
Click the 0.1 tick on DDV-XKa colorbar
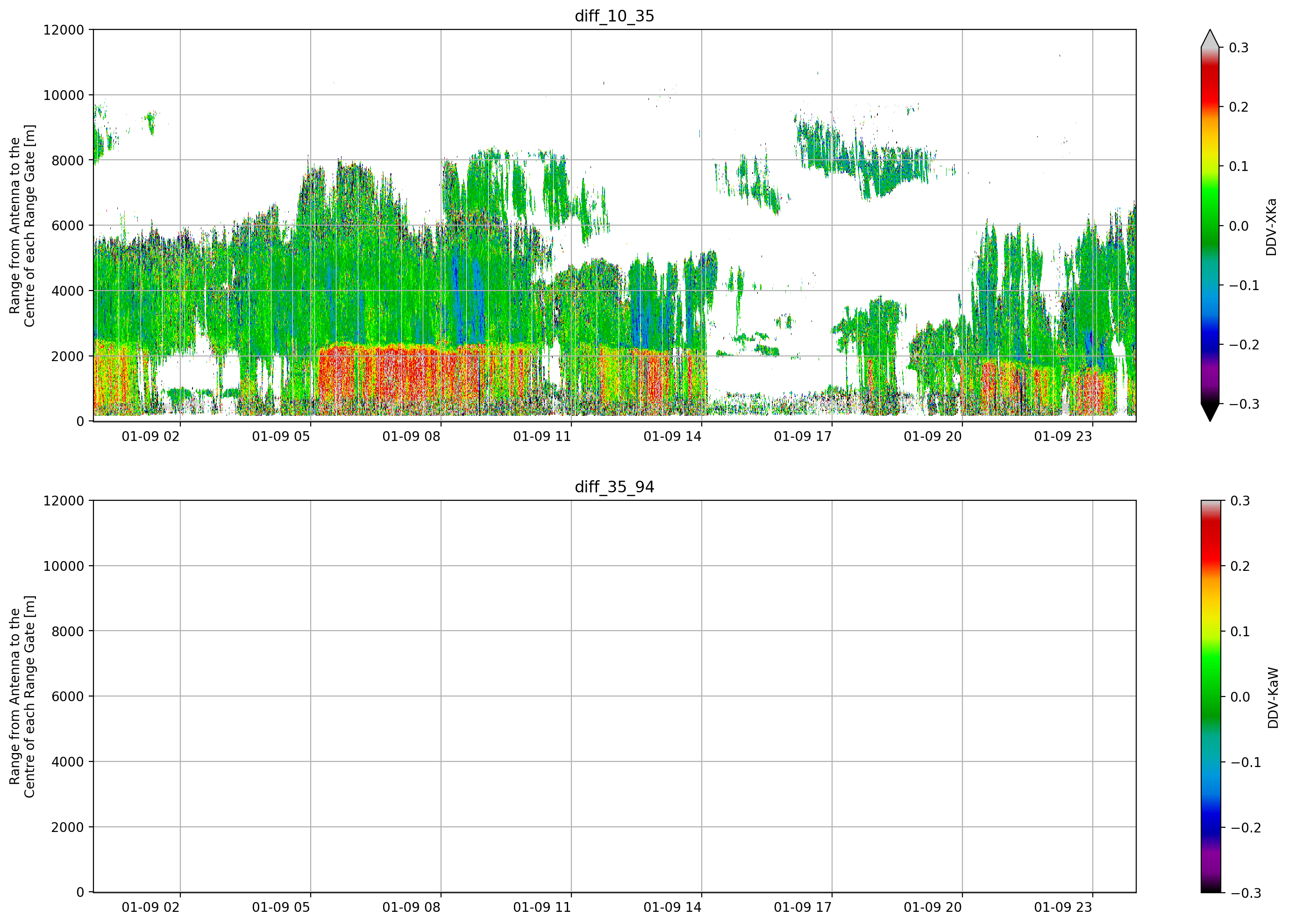click(x=1239, y=166)
